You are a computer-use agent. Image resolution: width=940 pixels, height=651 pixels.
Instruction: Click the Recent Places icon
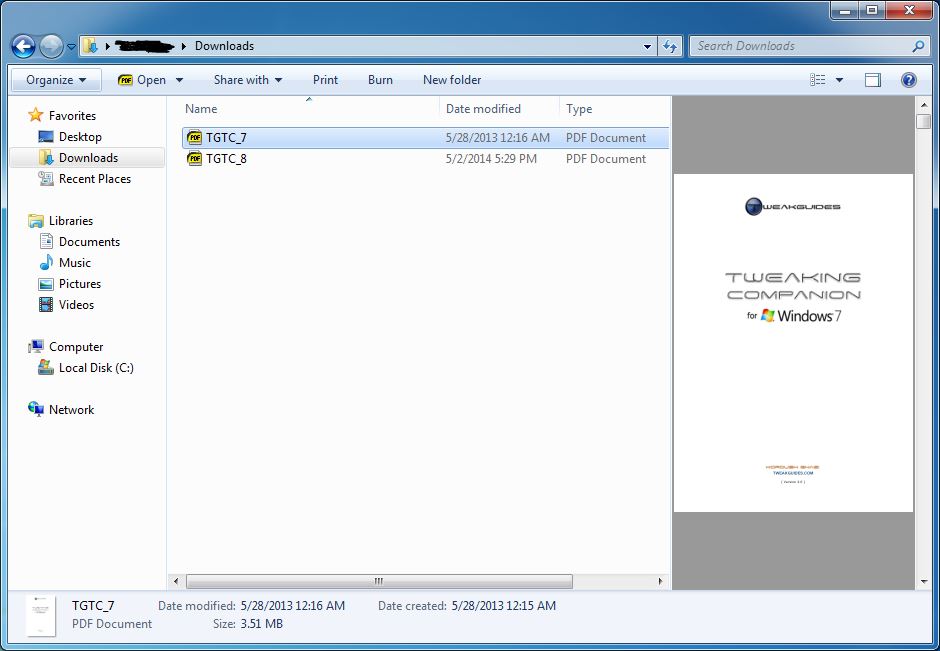[x=46, y=179]
